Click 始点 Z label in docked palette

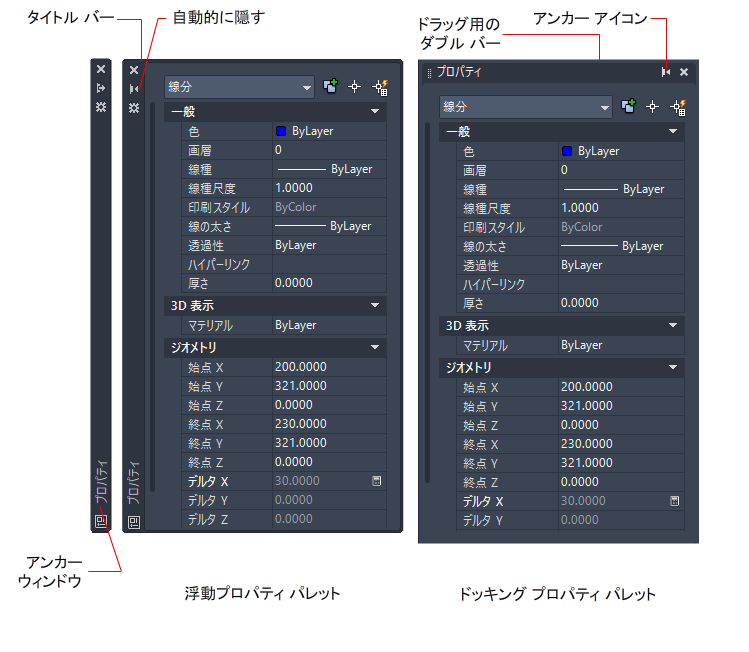tap(481, 426)
